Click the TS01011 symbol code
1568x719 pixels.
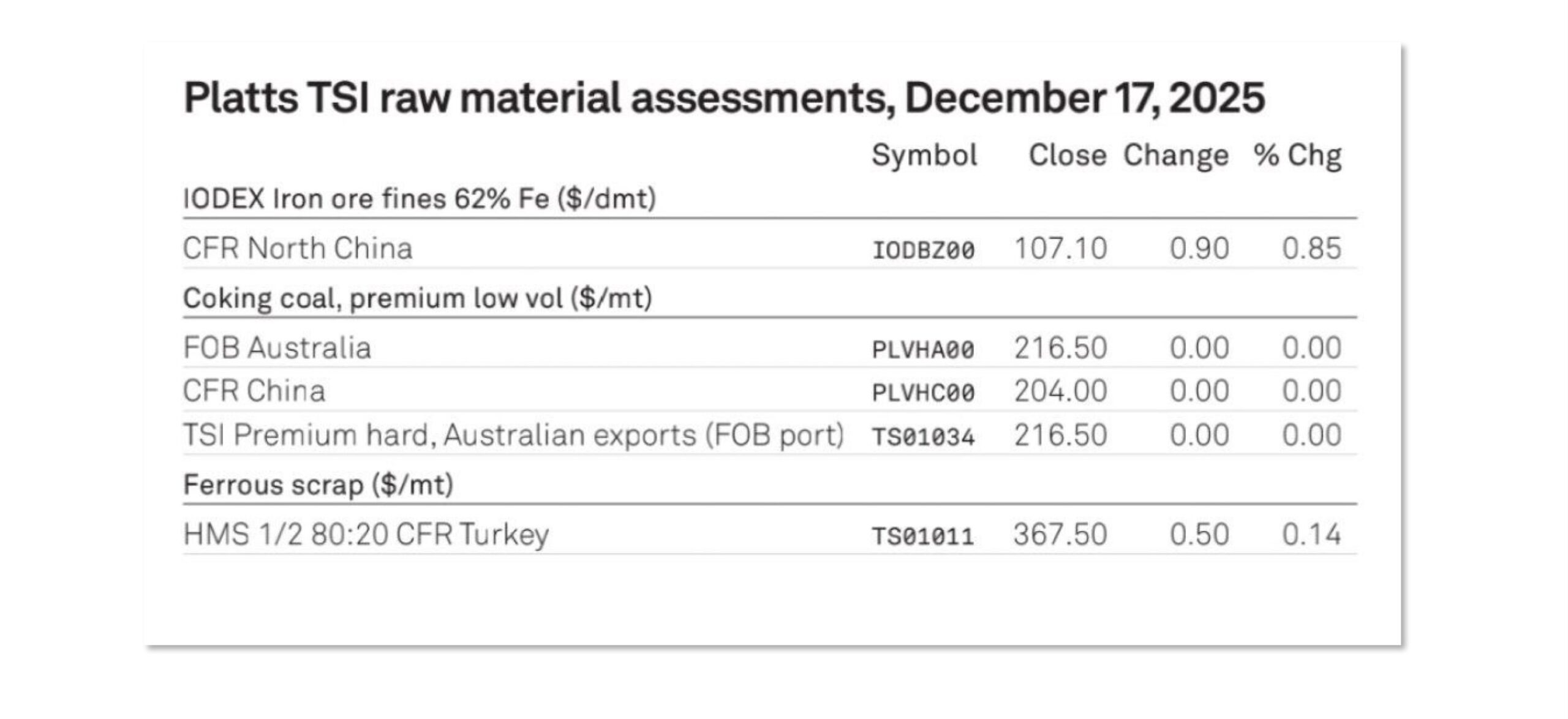[923, 536]
